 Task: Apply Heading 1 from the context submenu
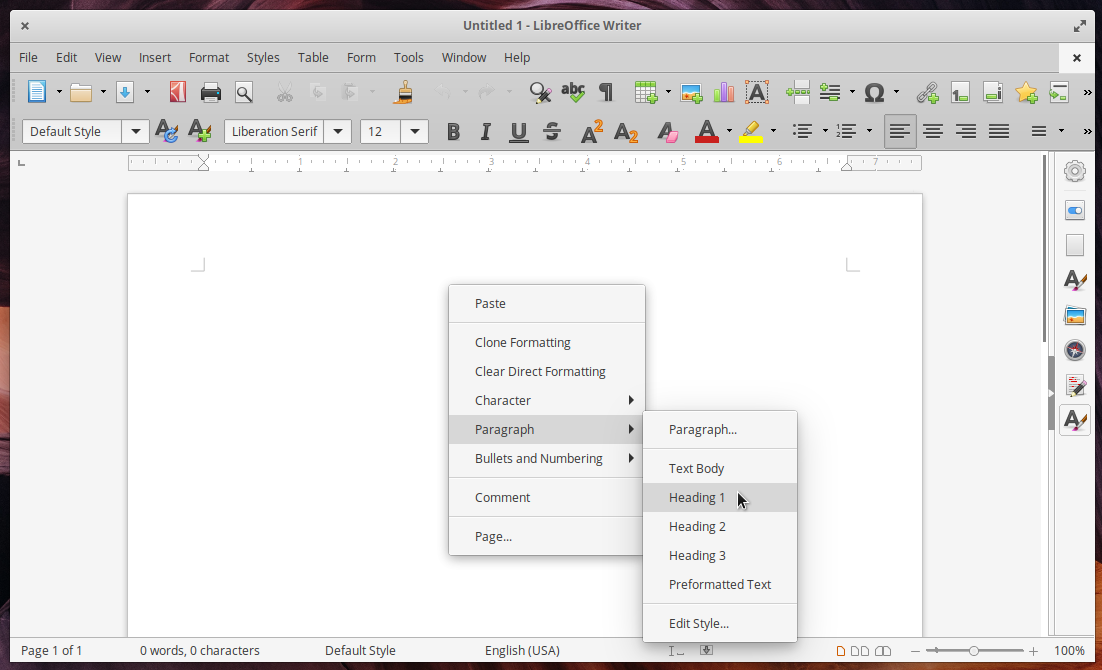tap(697, 497)
